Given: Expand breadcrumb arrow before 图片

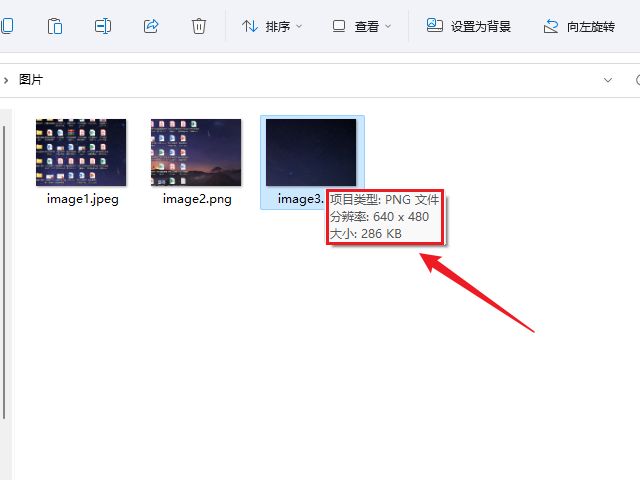Looking at the screenshot, I should [6, 80].
